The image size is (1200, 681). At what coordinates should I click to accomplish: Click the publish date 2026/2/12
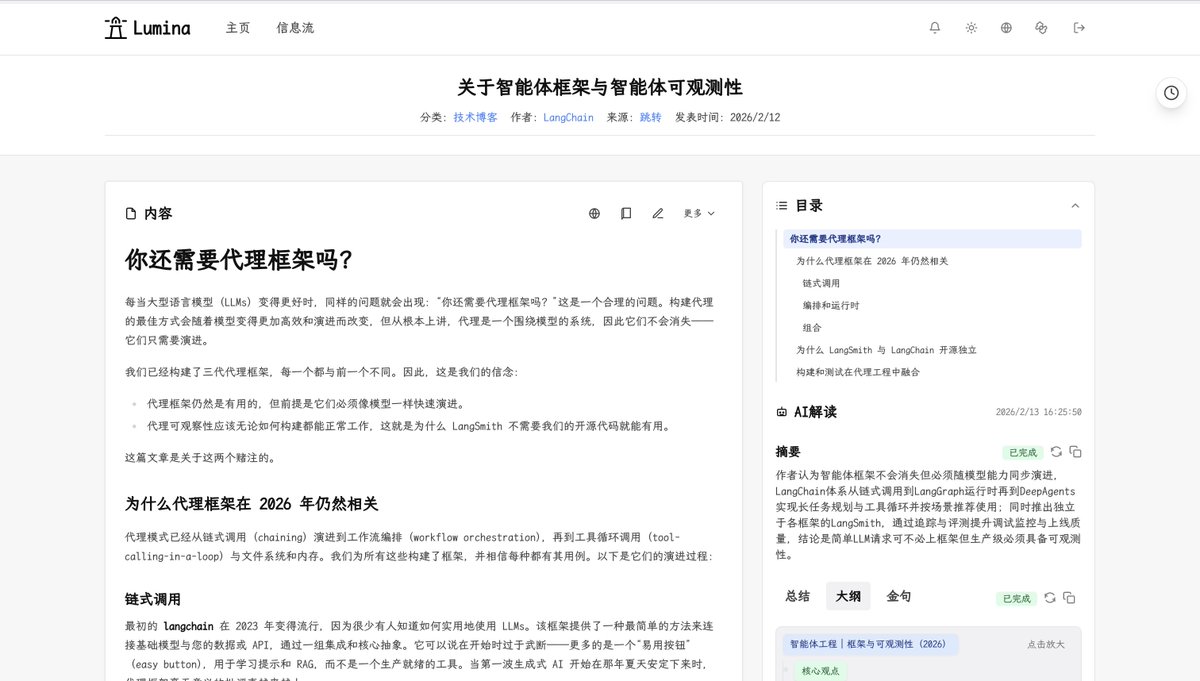753,117
